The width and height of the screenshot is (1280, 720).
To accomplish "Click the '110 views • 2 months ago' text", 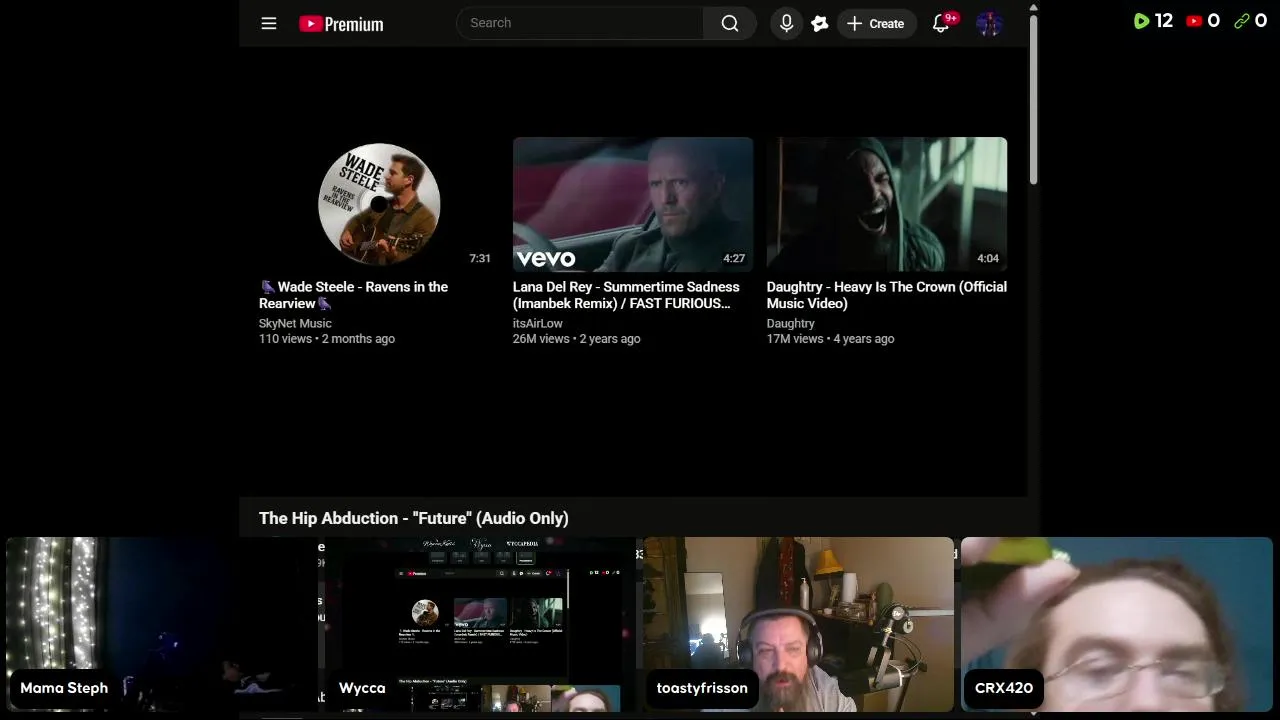I will pos(327,339).
